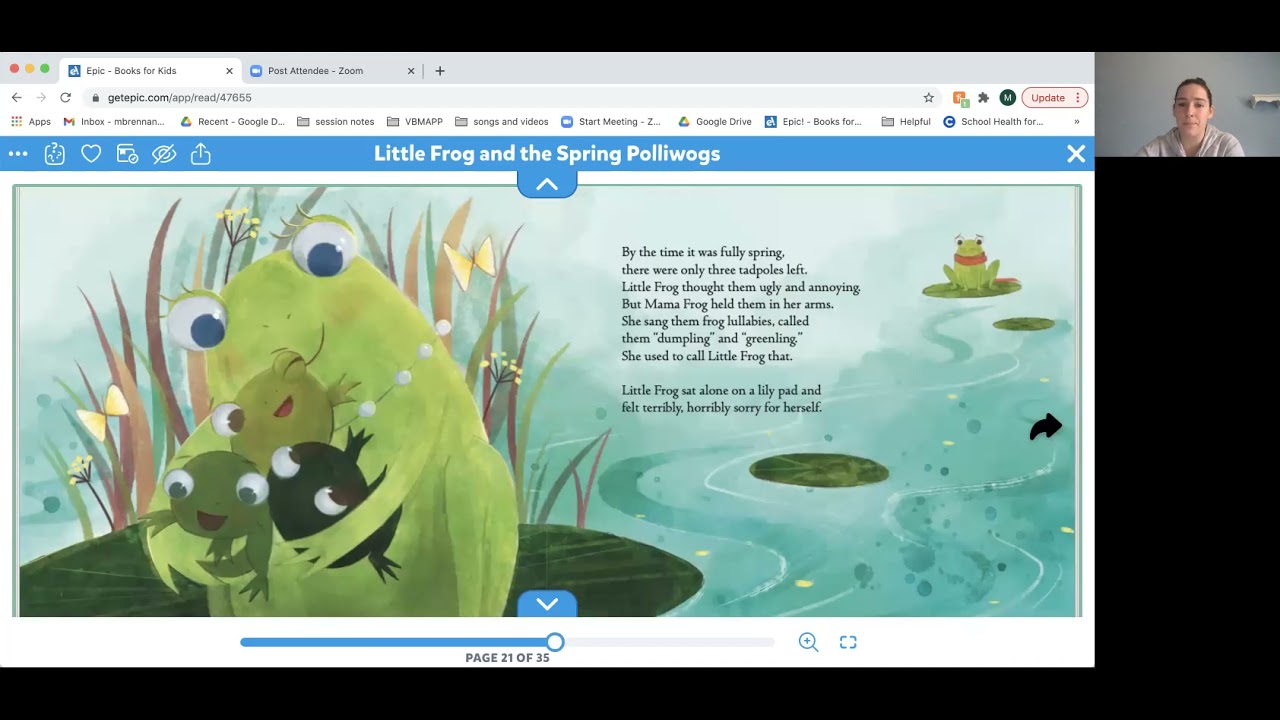Go forward in browser history
Screen dimensions: 1280x720
[41, 97]
